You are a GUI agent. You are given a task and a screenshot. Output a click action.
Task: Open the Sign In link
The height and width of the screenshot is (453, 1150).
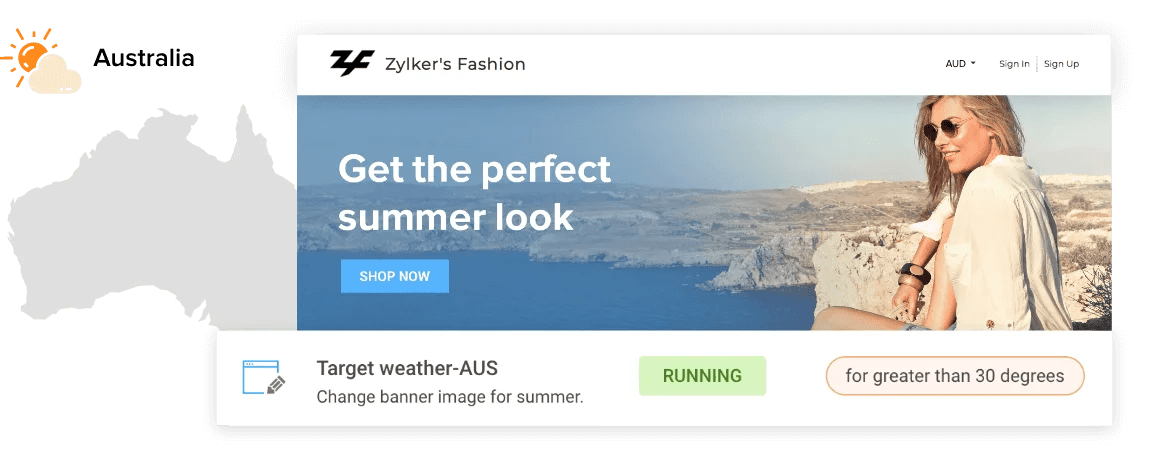click(x=1014, y=64)
